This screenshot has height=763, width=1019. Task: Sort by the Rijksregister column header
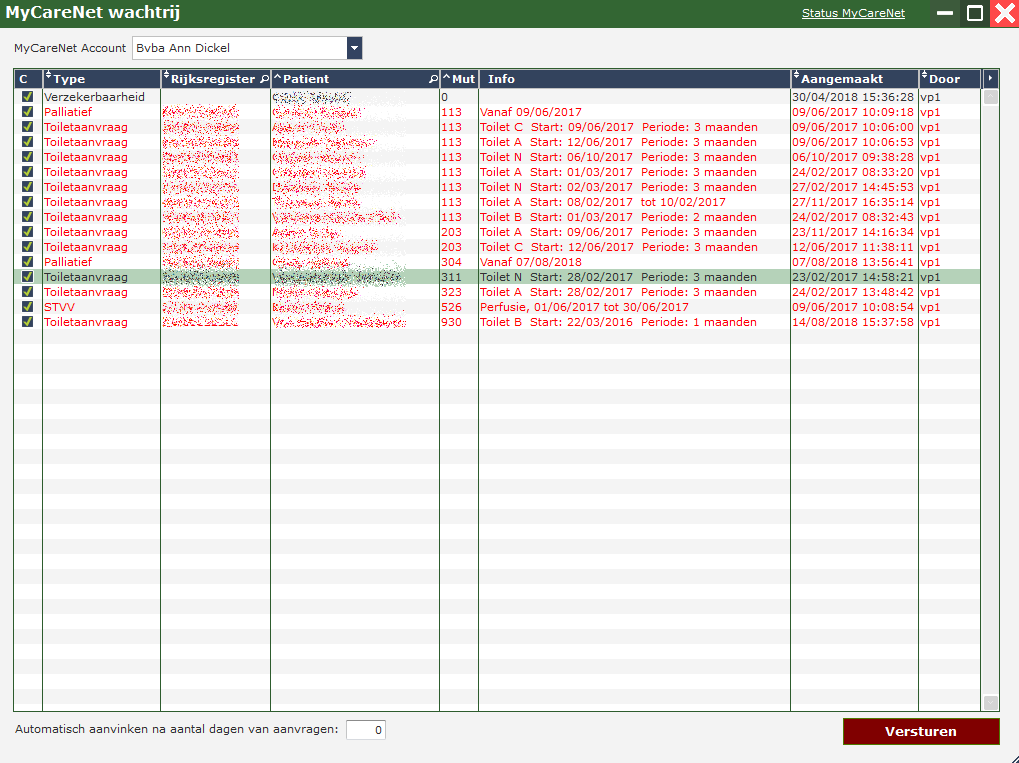coord(216,79)
